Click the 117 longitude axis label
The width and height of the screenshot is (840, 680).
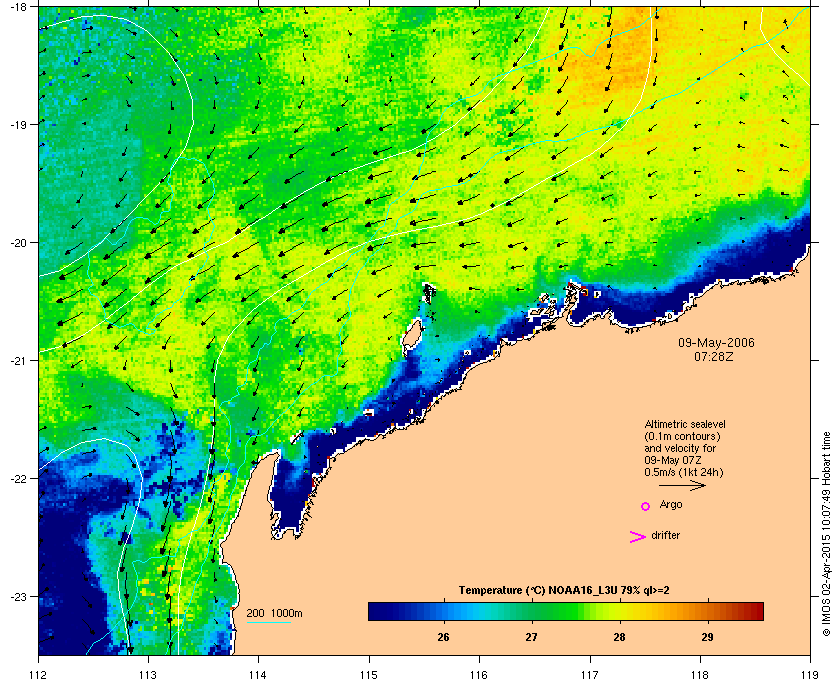point(589,675)
